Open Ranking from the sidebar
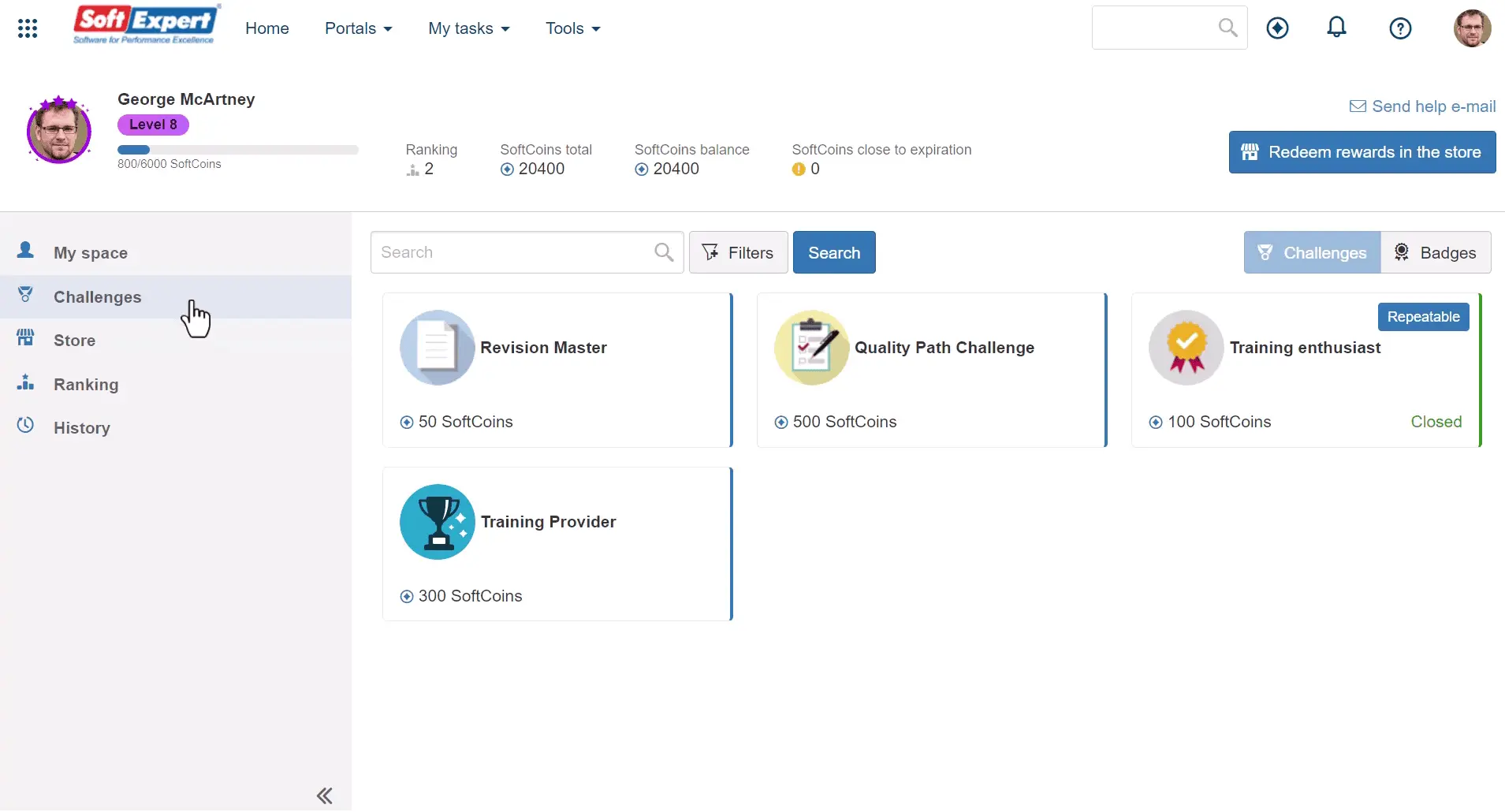This screenshot has width=1505, height=812. [x=85, y=385]
